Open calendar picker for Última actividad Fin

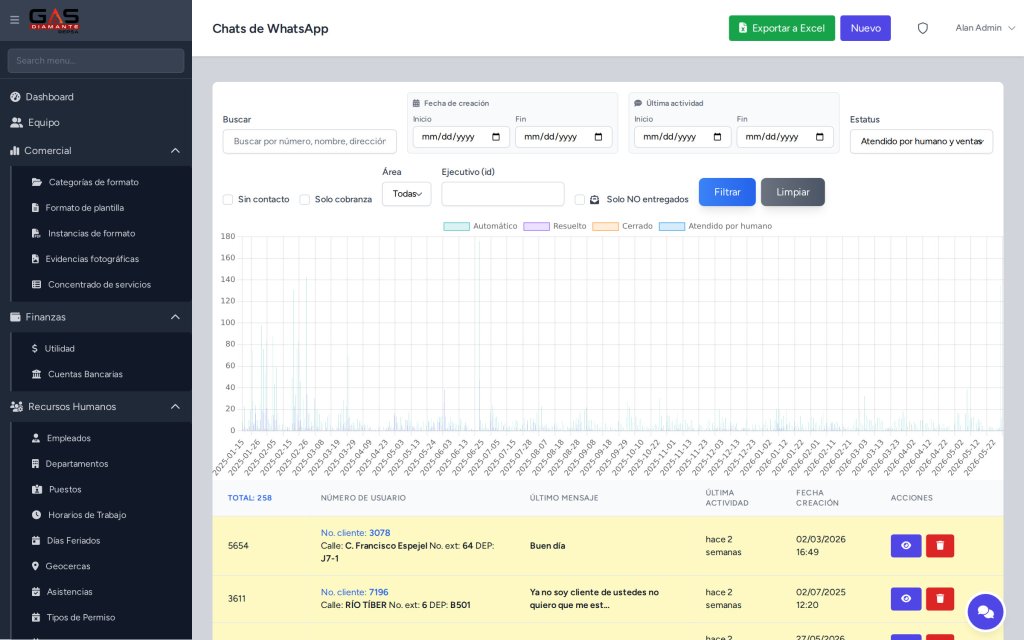pos(820,137)
